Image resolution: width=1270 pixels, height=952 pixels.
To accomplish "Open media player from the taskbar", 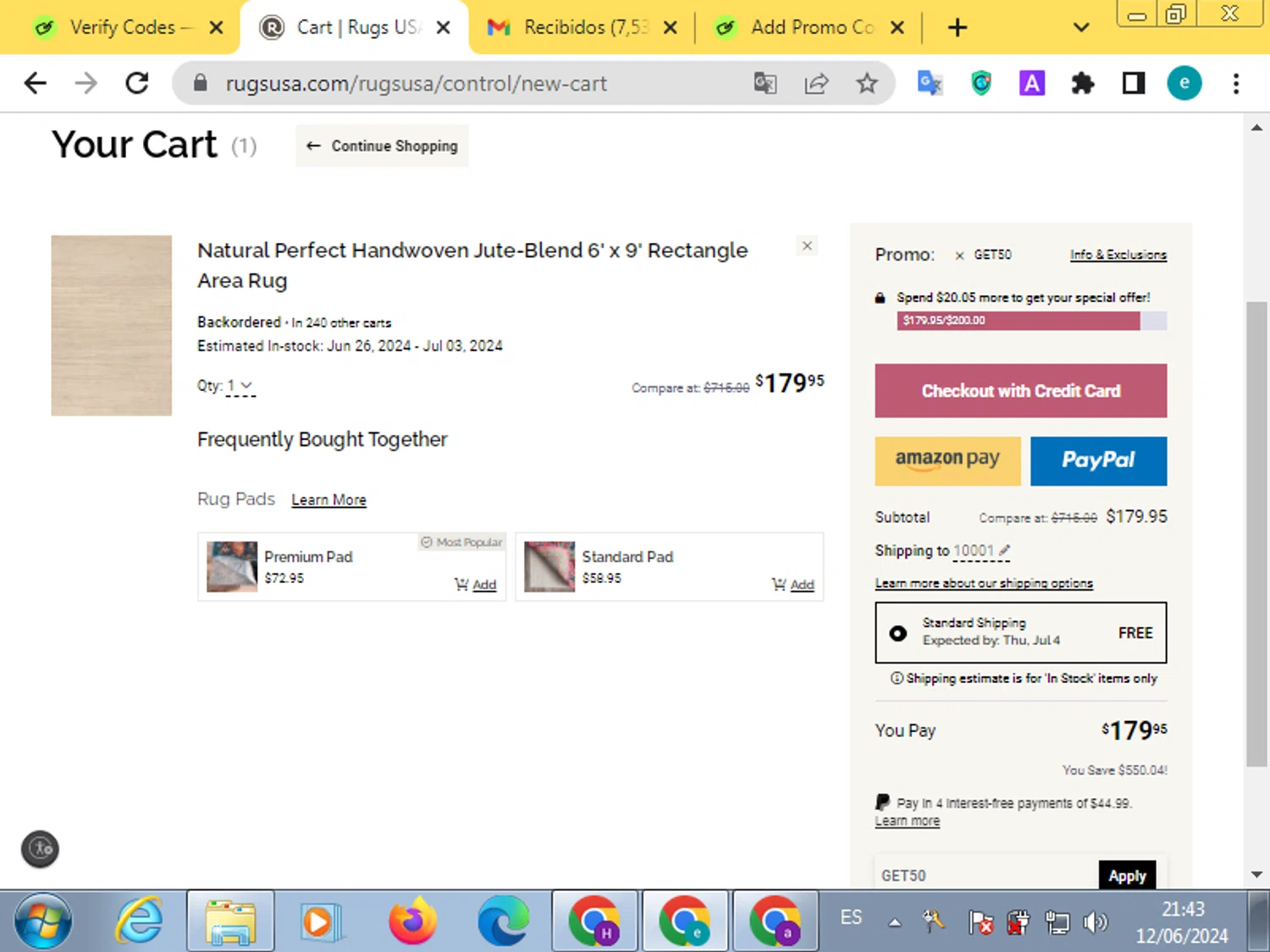I will click(321, 921).
